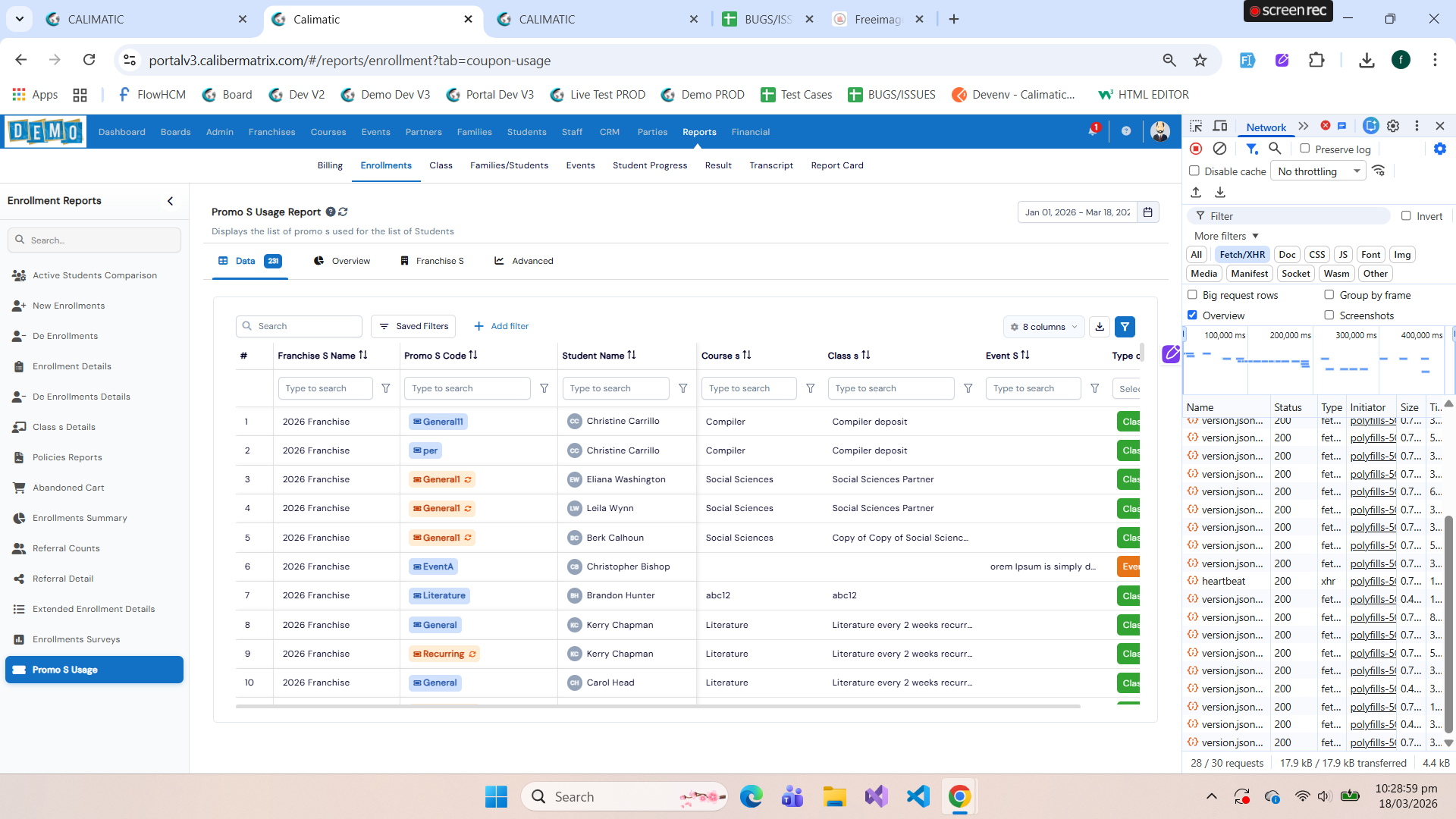Click the DevTools clear network log icon
1456x819 pixels.
point(1219,149)
